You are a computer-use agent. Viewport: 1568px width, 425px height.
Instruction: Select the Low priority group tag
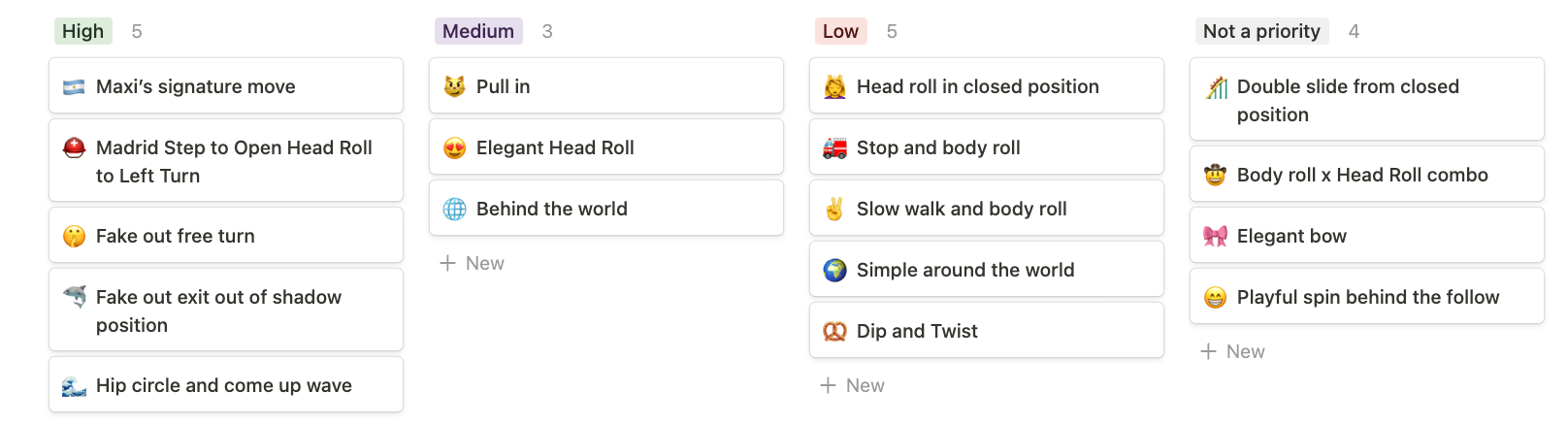(840, 31)
